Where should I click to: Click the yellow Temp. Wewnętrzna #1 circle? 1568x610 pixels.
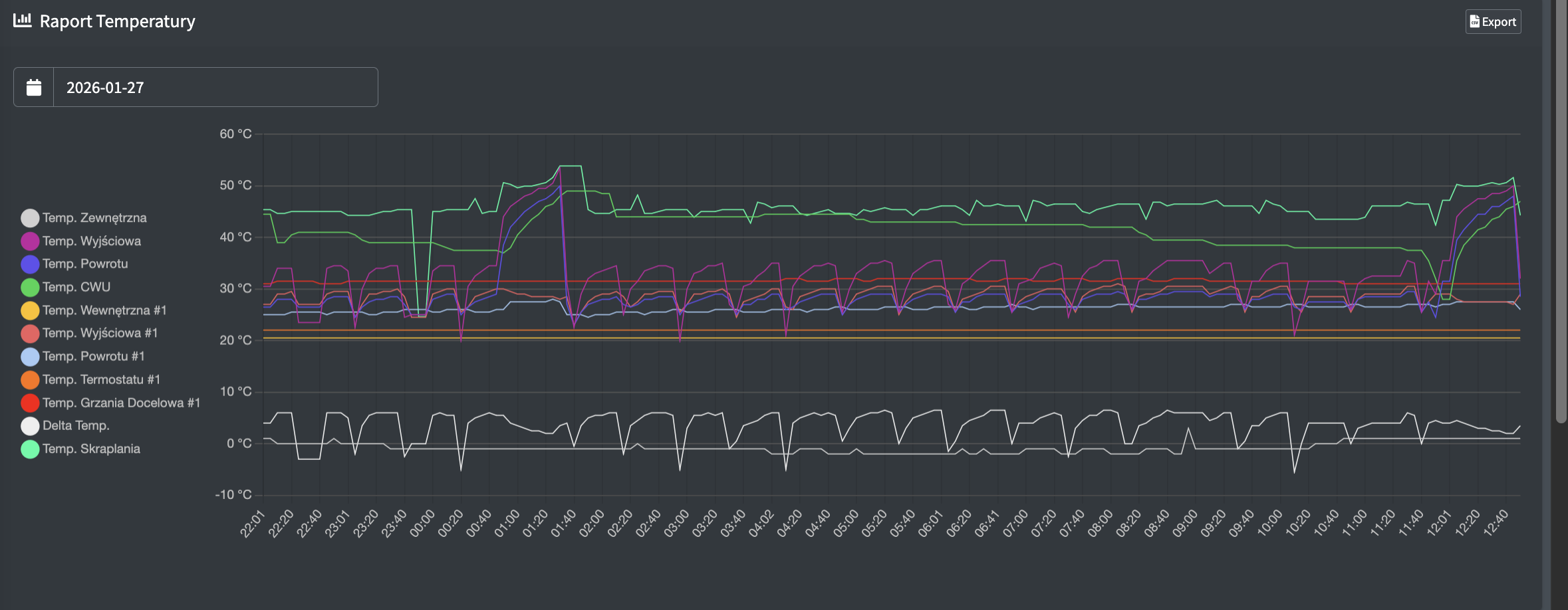pyautogui.click(x=30, y=311)
